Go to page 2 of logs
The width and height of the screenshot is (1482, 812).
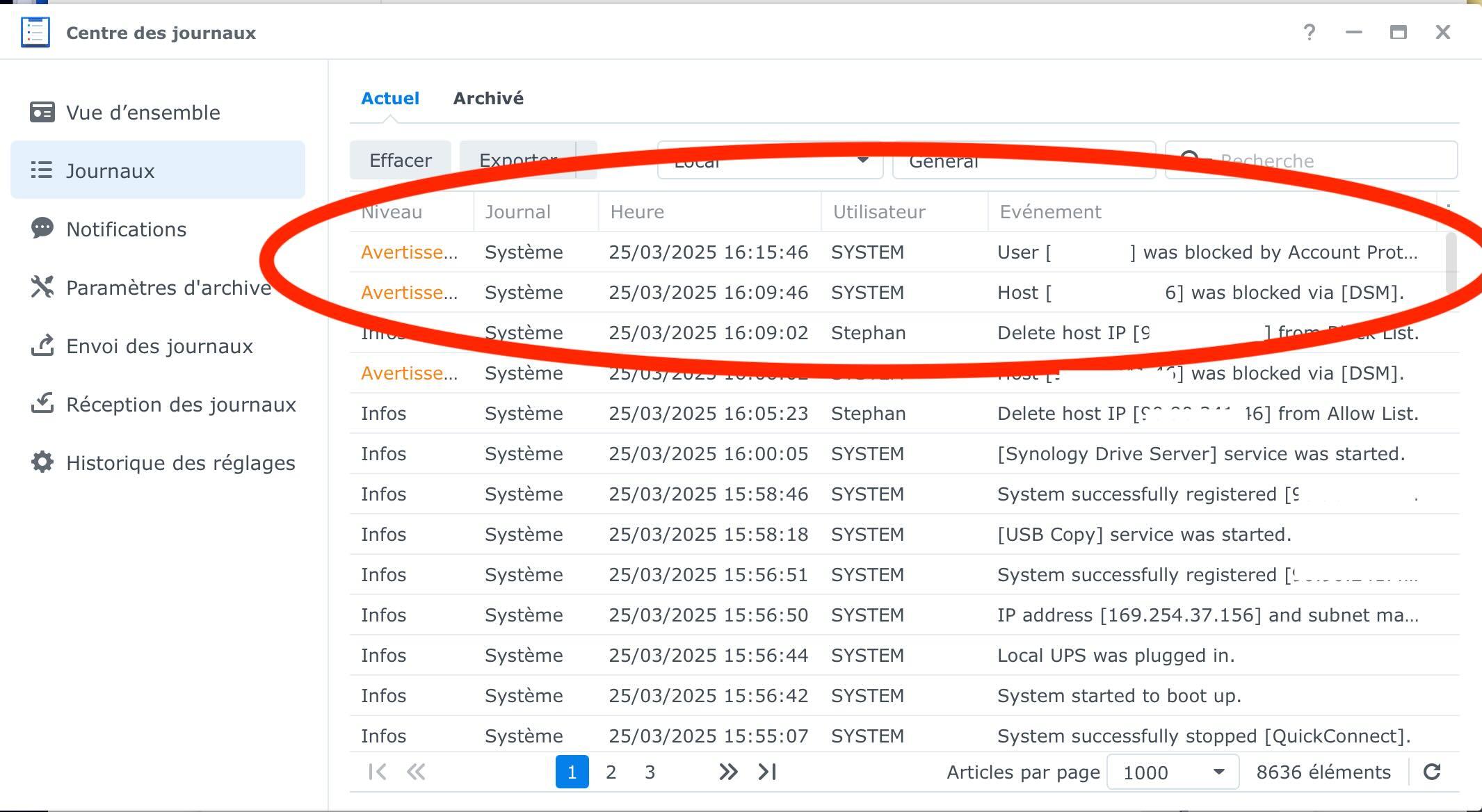click(611, 772)
